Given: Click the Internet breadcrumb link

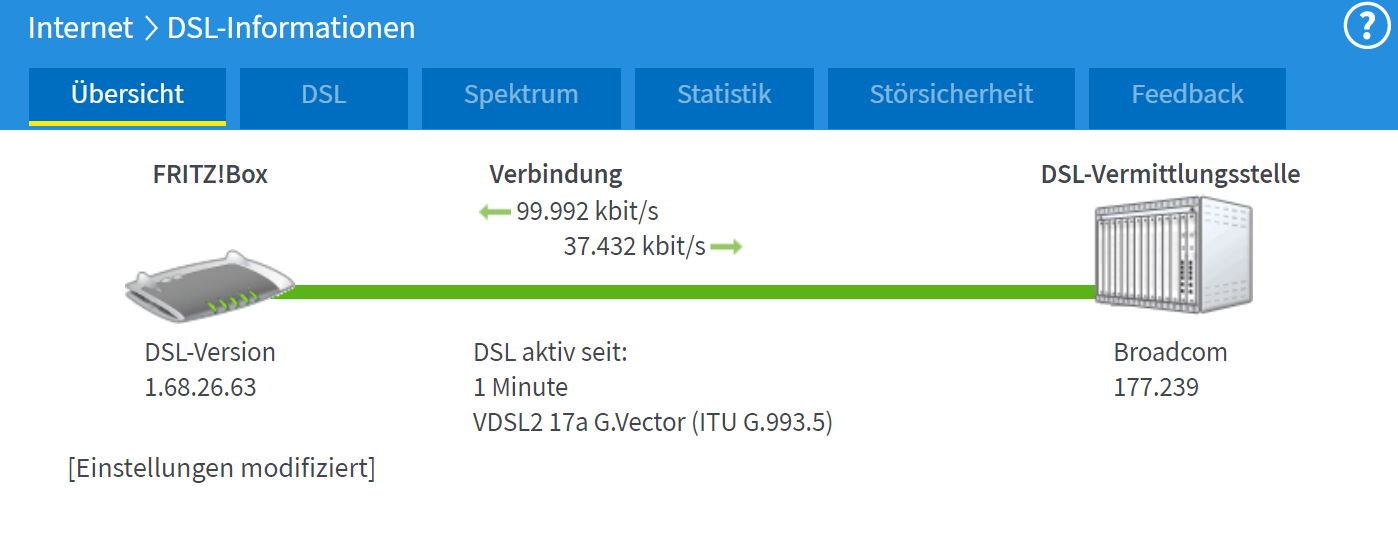Looking at the screenshot, I should (80, 28).
